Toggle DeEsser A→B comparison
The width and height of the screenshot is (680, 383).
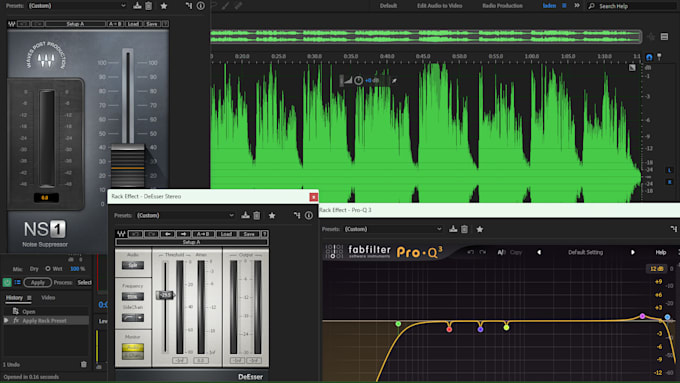tap(203, 234)
